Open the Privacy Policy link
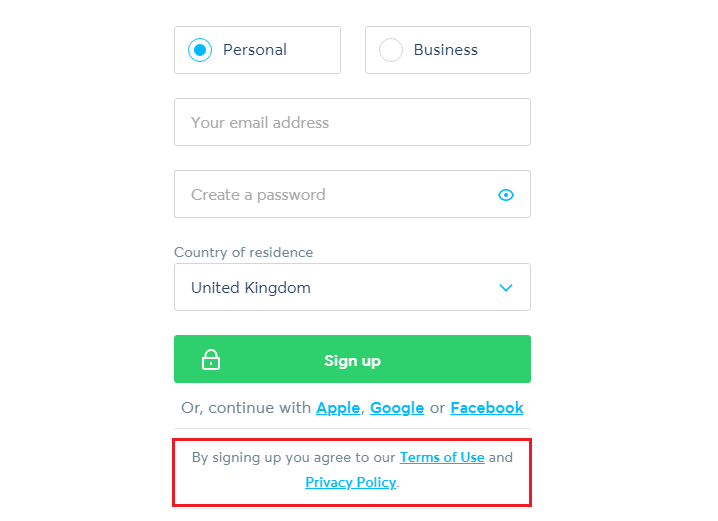The image size is (718, 521). (351, 482)
